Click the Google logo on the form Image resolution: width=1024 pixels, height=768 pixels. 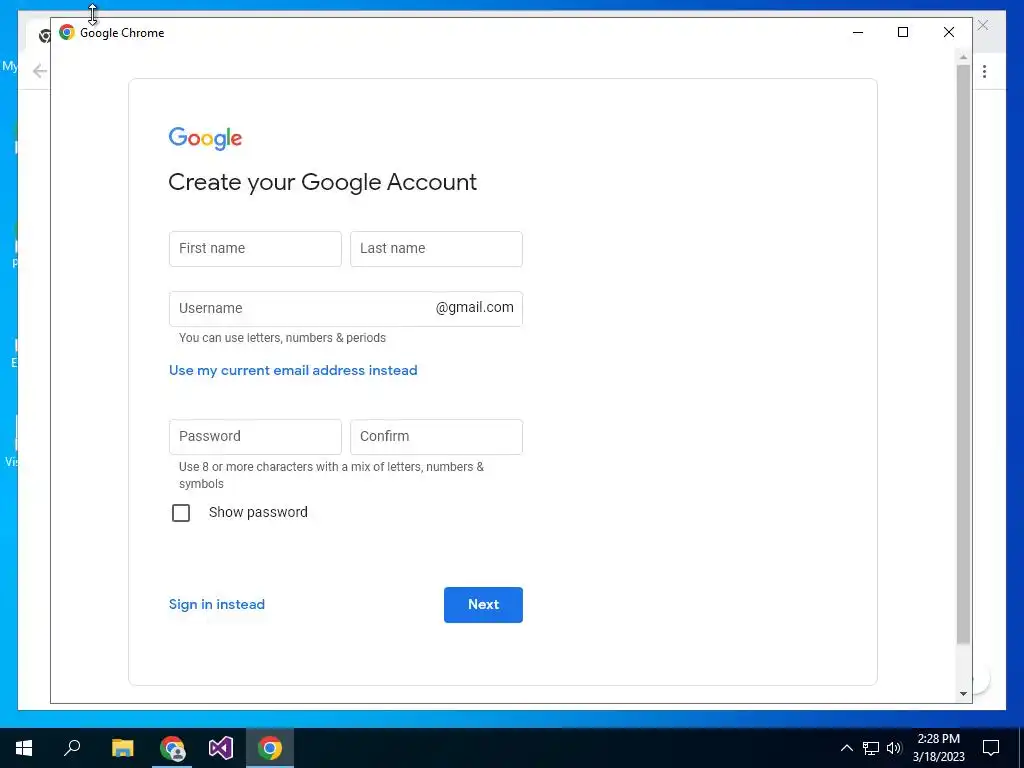coord(205,138)
